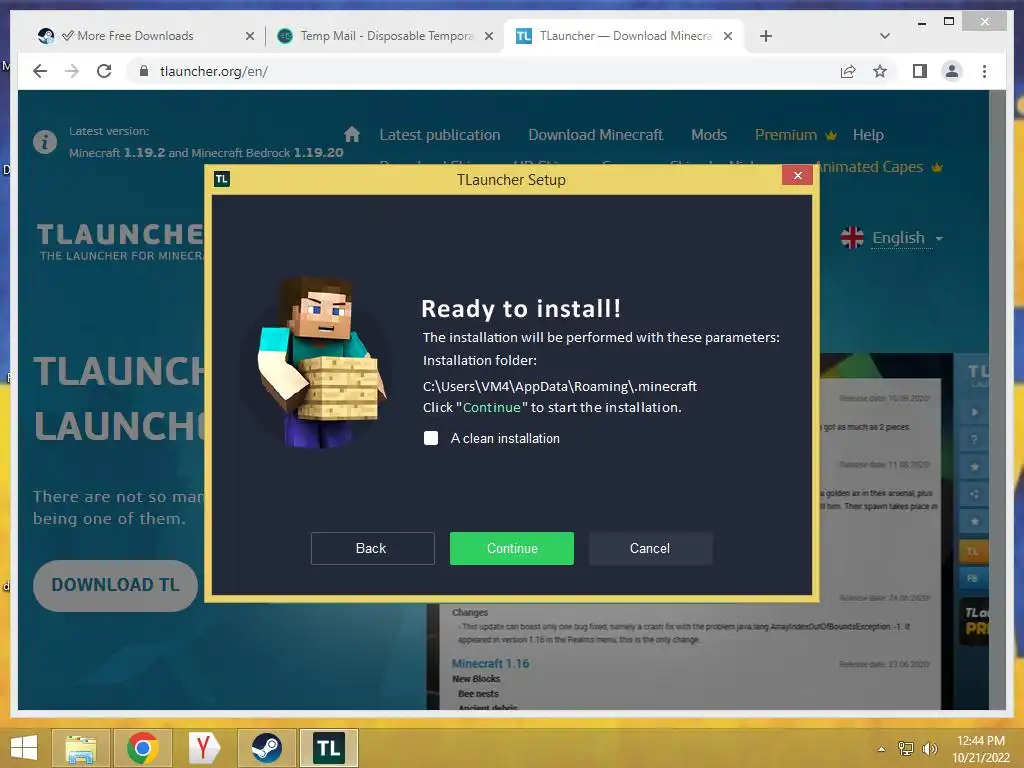Image resolution: width=1024 pixels, height=768 pixels.
Task: Click the green Continue button
Action: pyautogui.click(x=511, y=548)
